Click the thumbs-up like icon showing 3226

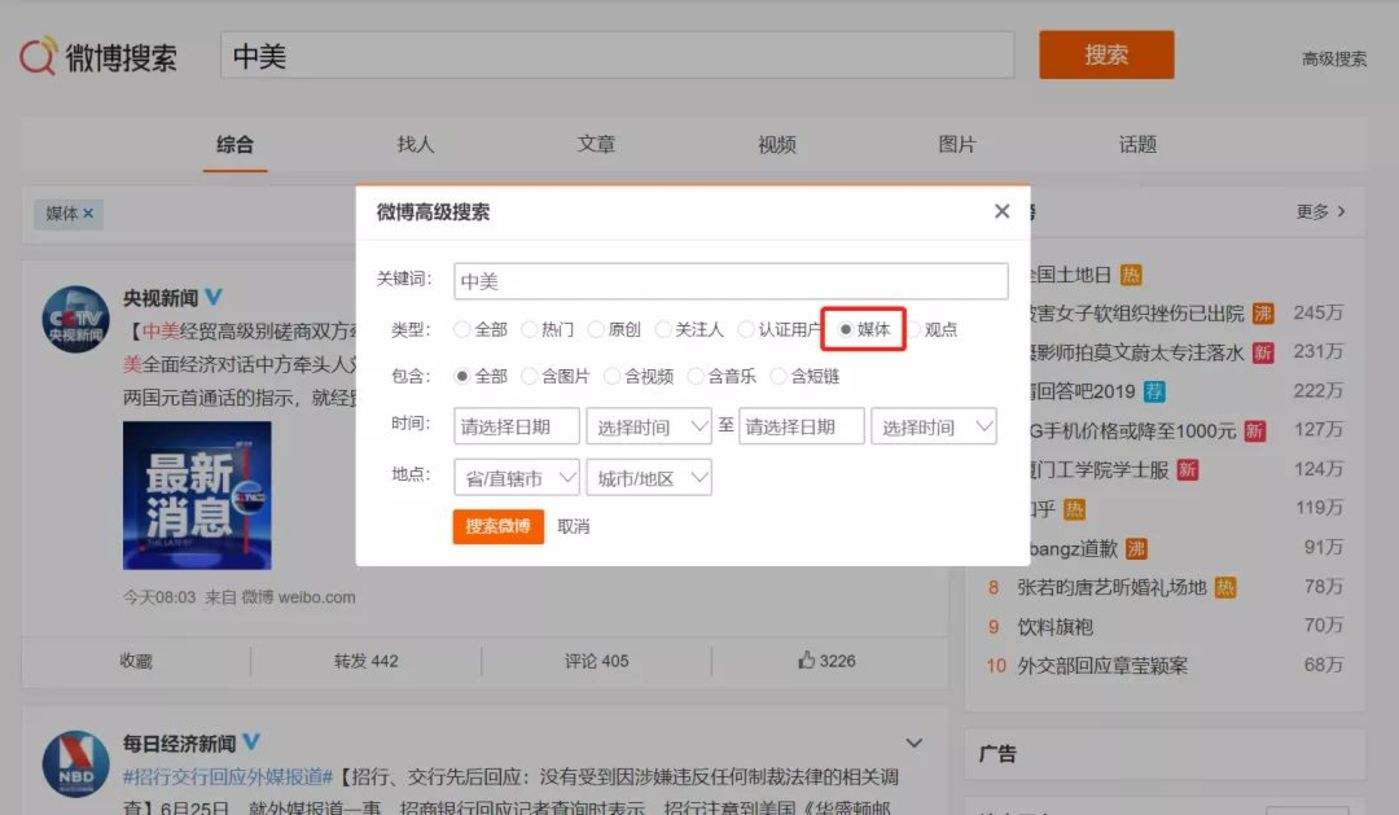[805, 660]
